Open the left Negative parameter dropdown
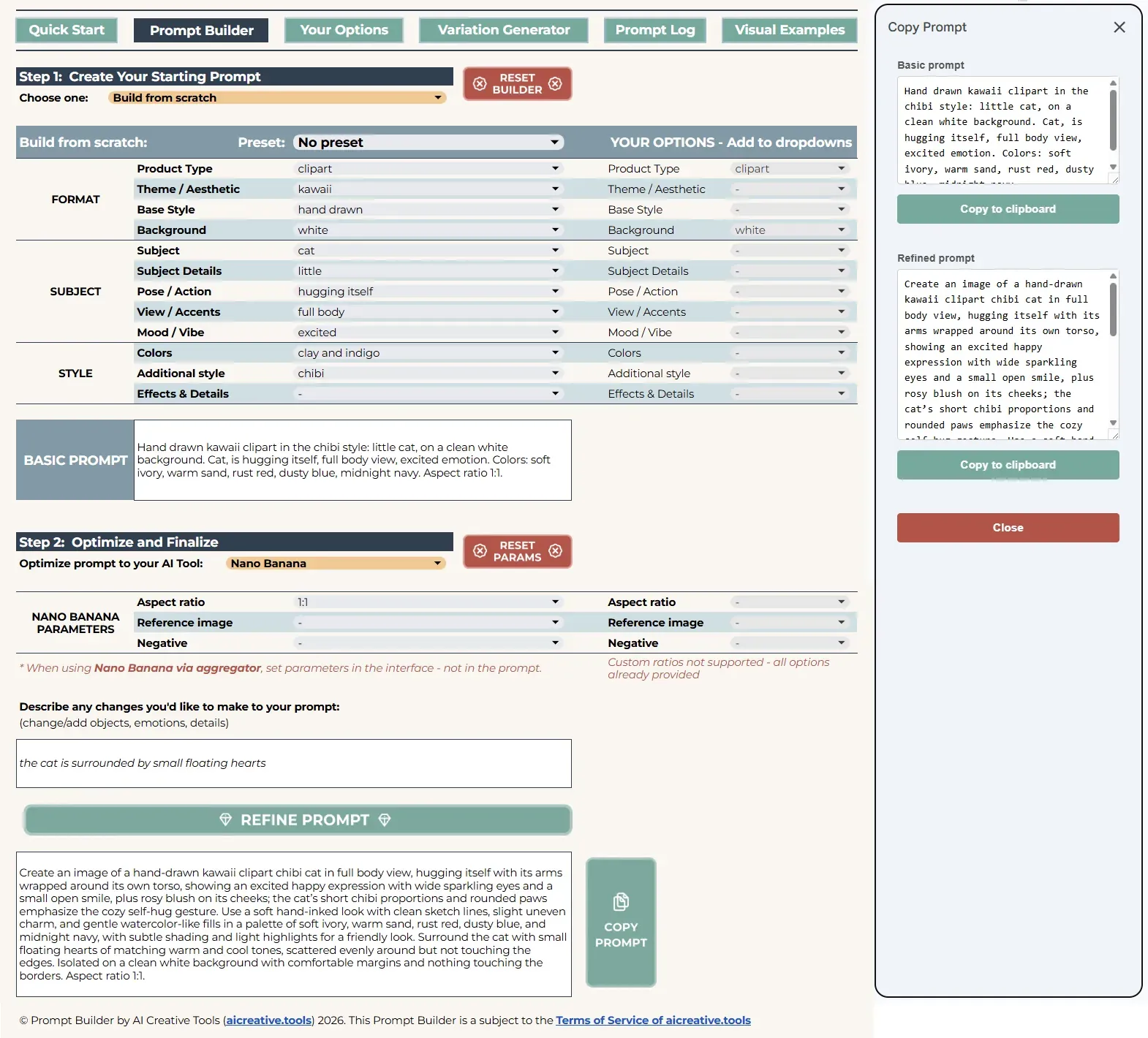The width and height of the screenshot is (1148, 1038). [x=428, y=643]
